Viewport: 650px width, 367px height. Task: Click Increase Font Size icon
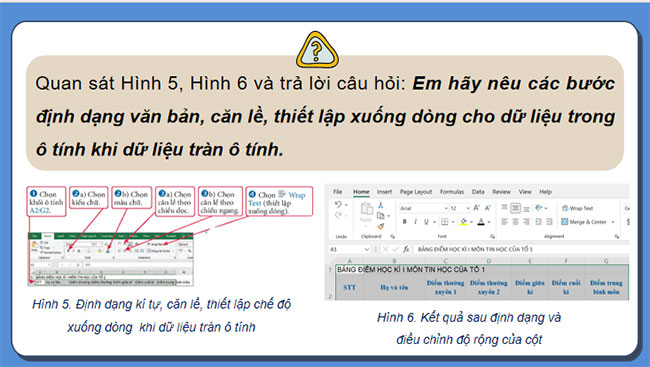click(476, 208)
